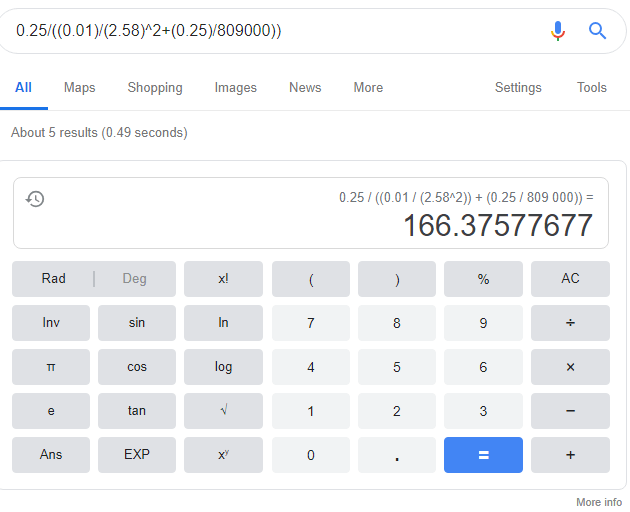Open the More info link
Image resolution: width=630 pixels, height=512 pixels.
[x=599, y=502]
